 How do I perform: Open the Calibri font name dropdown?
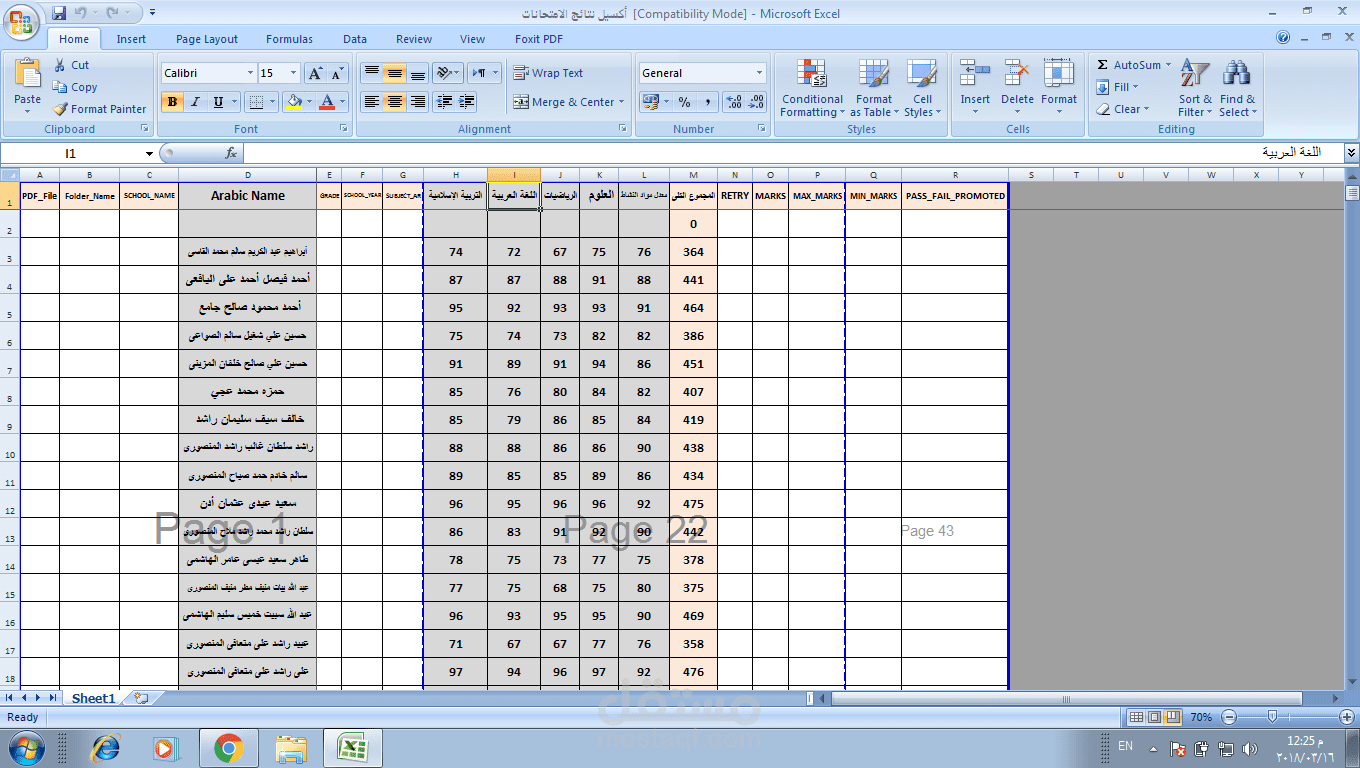(x=250, y=73)
